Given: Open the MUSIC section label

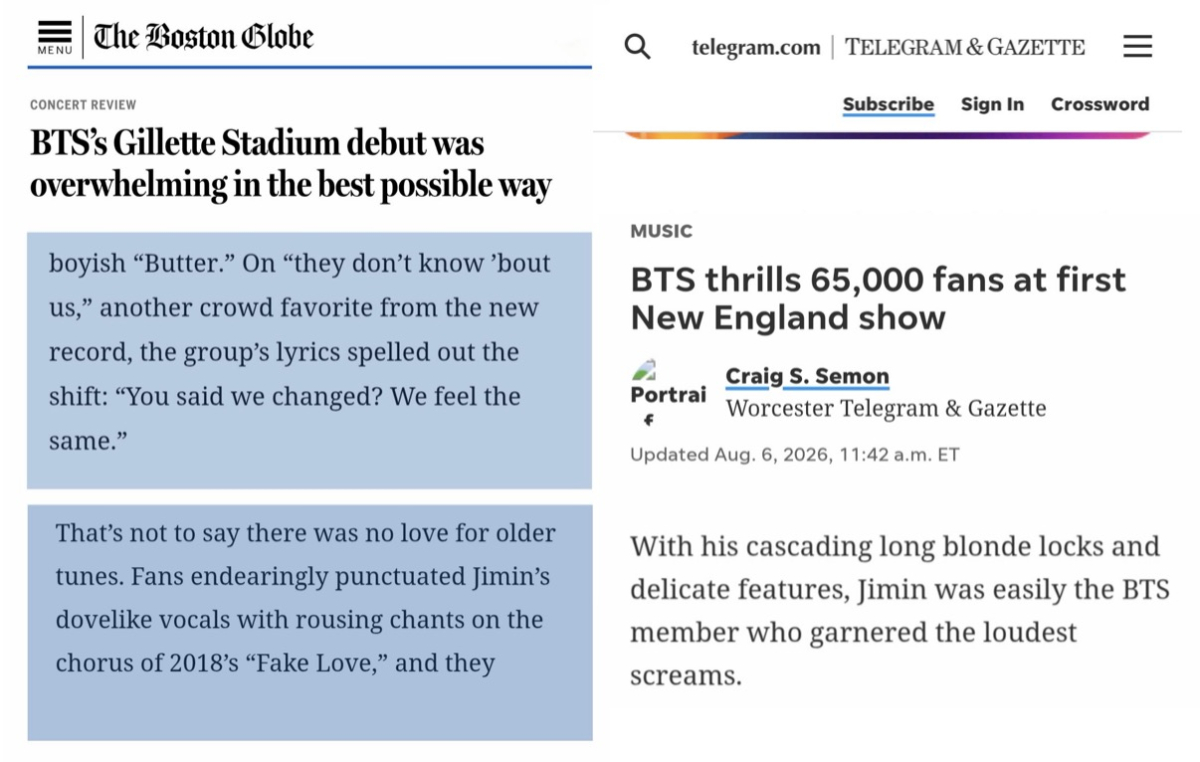Looking at the screenshot, I should click(x=661, y=231).
